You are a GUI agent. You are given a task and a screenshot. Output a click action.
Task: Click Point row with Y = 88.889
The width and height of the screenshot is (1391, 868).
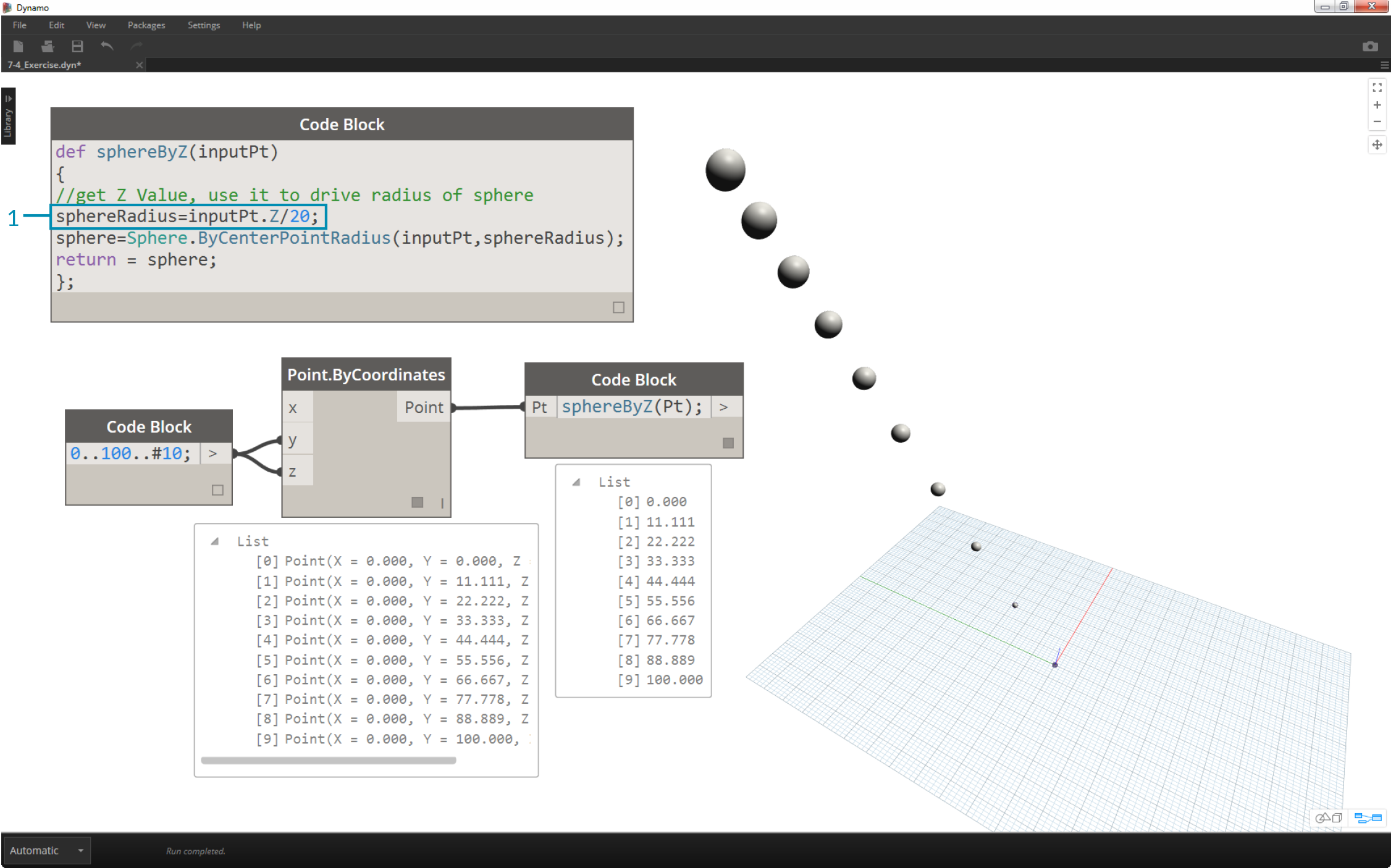tap(393, 719)
